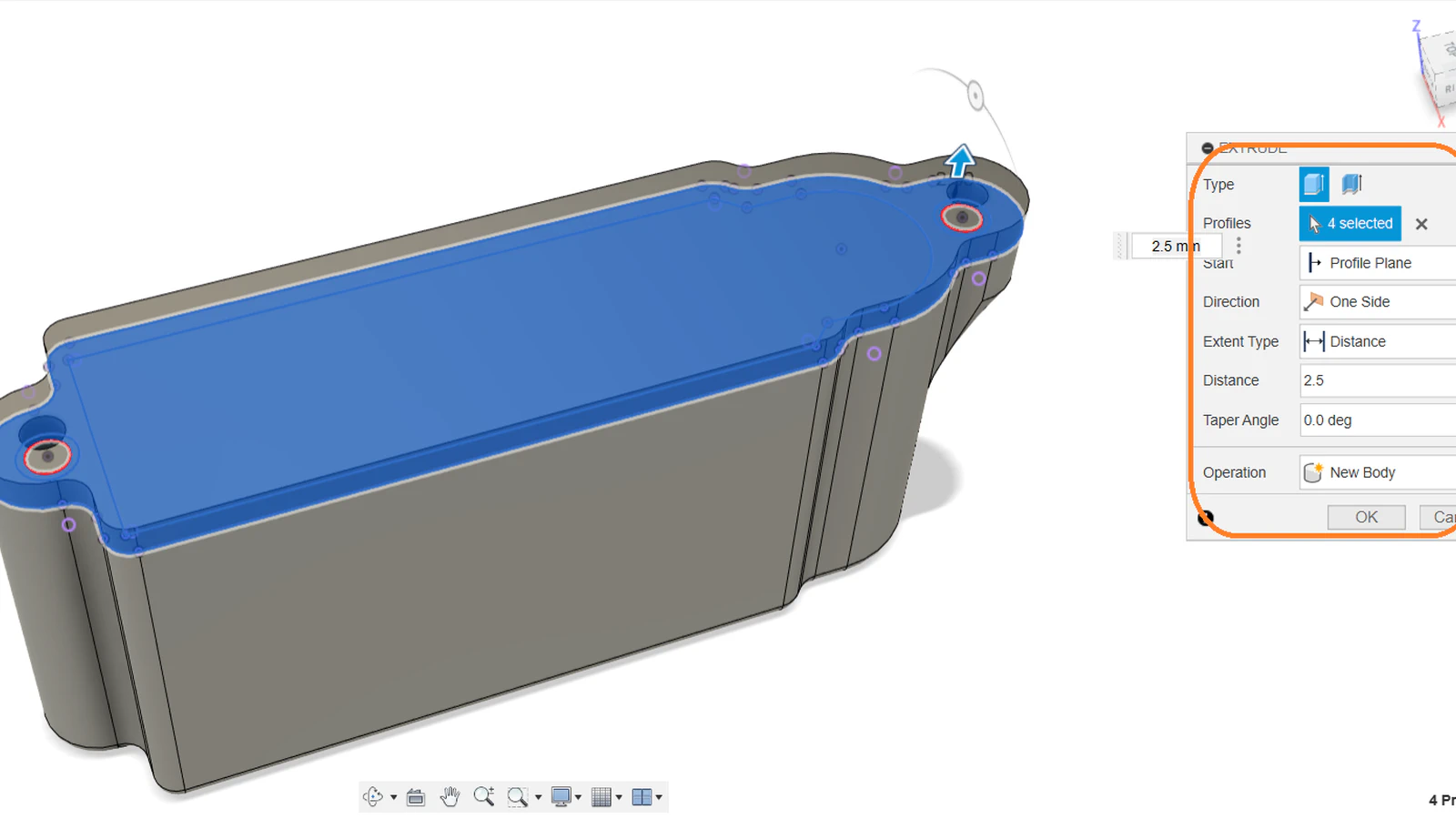Click the Profiles '4 selected' button
Screen dimensions: 1456x819
pyautogui.click(x=1350, y=224)
